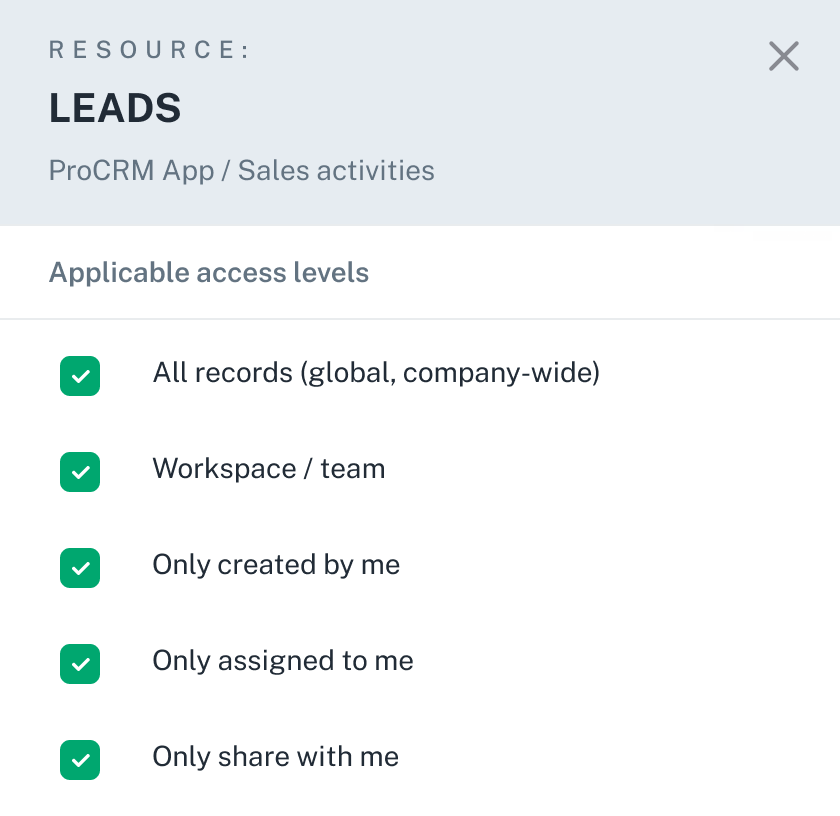Toggle the Workspace / team checkbox

coord(80,472)
